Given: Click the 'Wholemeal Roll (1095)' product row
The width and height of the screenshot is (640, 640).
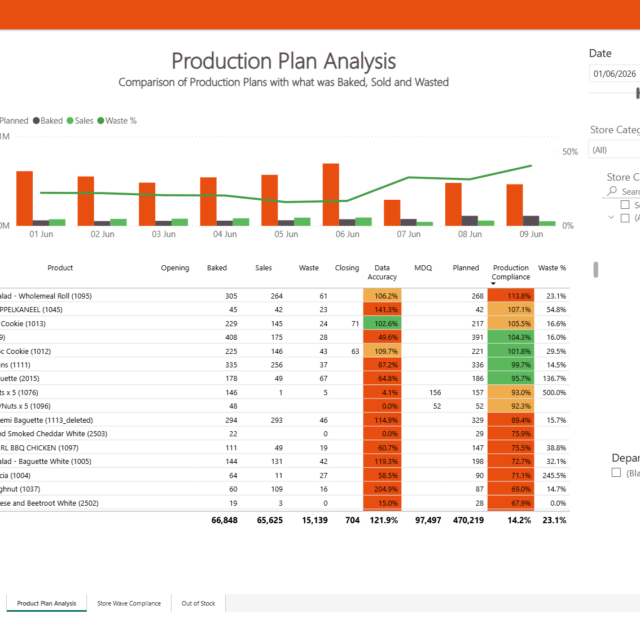Looking at the screenshot, I should 284,296.
